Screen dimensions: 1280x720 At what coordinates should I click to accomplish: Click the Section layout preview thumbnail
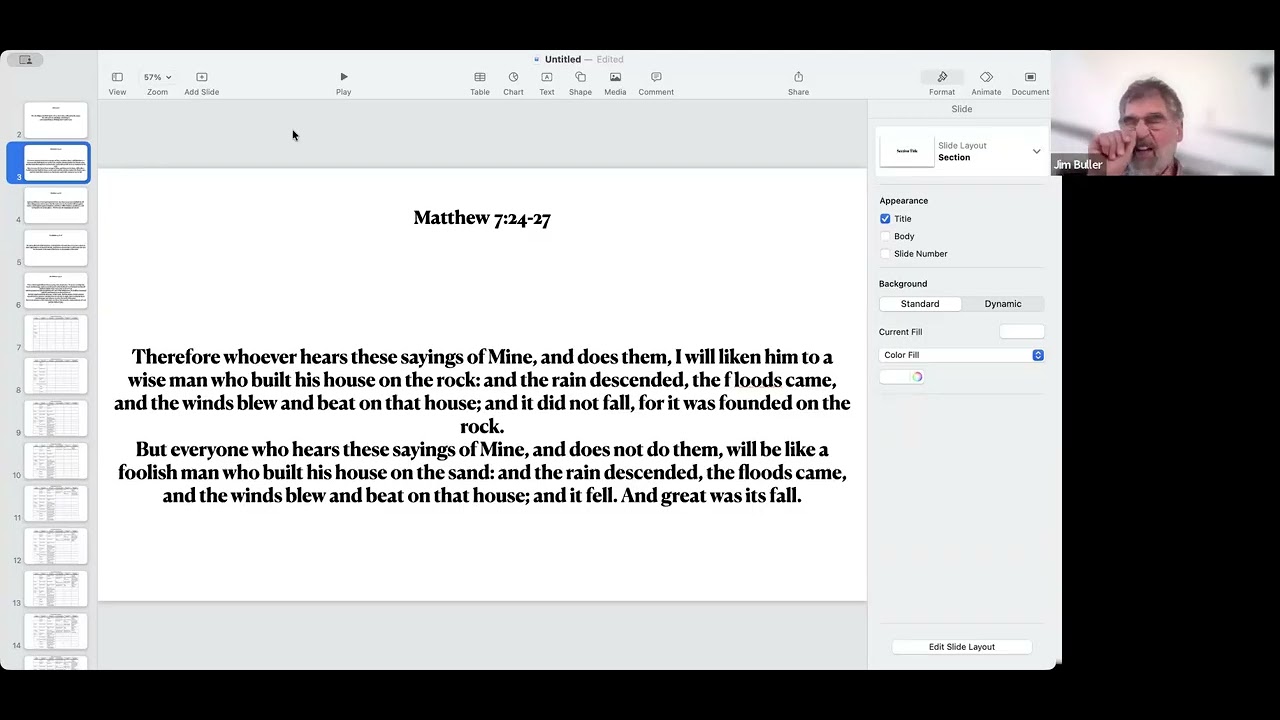click(x=907, y=151)
